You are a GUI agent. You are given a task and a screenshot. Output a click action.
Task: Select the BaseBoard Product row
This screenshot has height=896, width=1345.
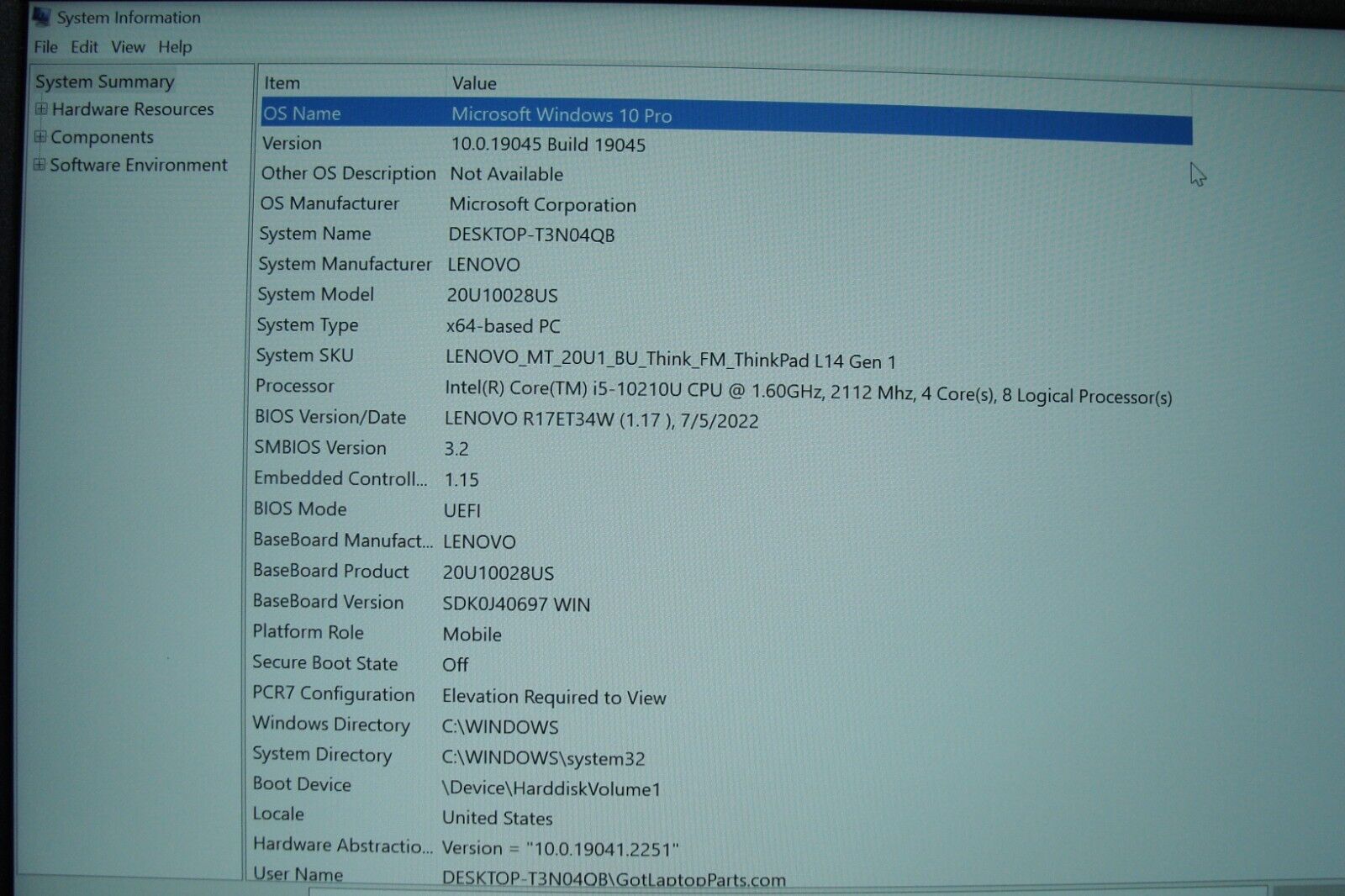[x=331, y=571]
